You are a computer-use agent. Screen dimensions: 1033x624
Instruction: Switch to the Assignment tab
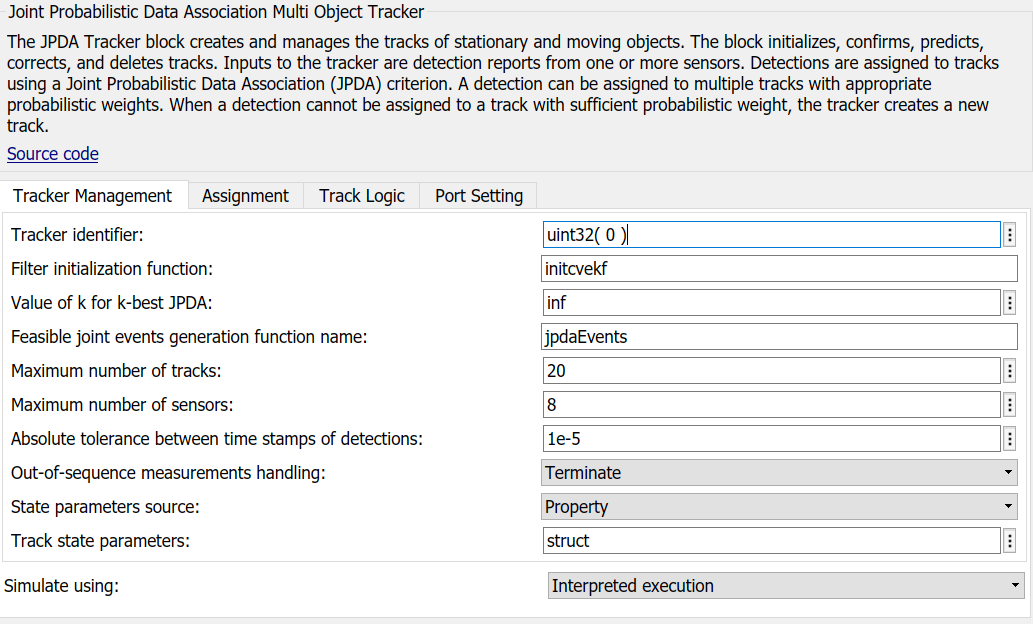[x=245, y=196]
